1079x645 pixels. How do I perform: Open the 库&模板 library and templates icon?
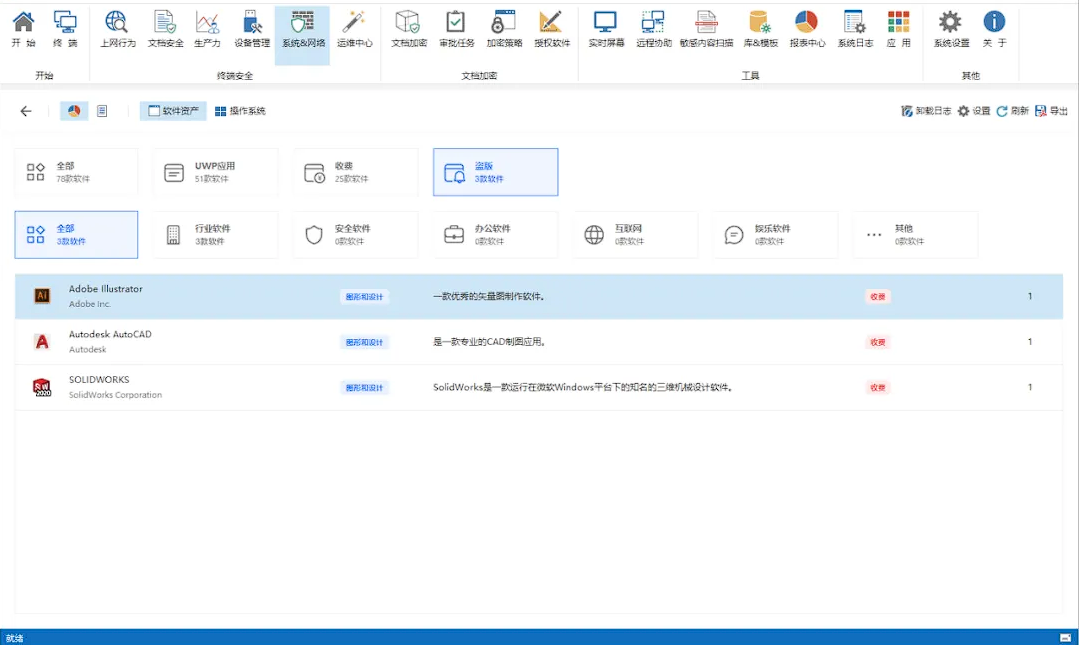[x=760, y=30]
